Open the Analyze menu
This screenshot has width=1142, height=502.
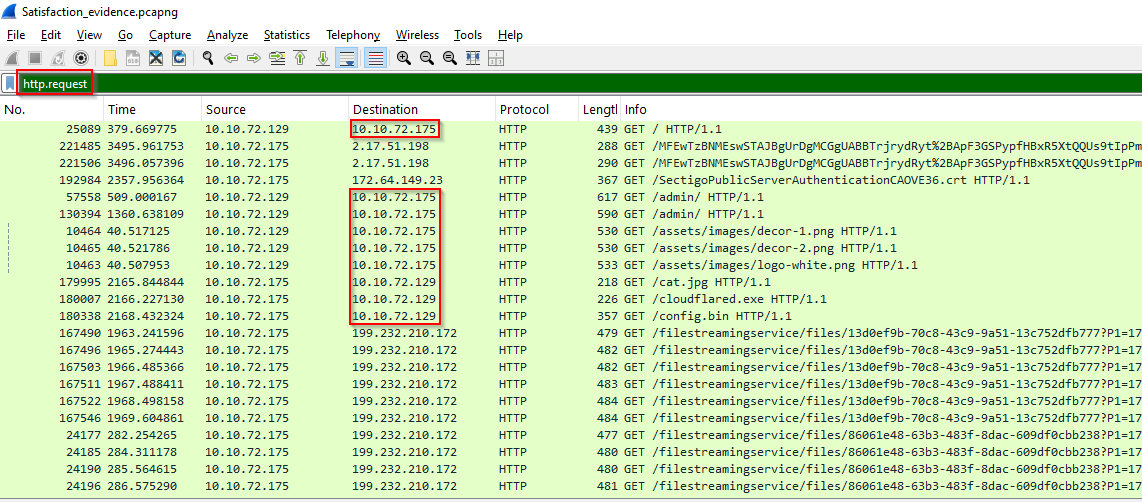(227, 35)
